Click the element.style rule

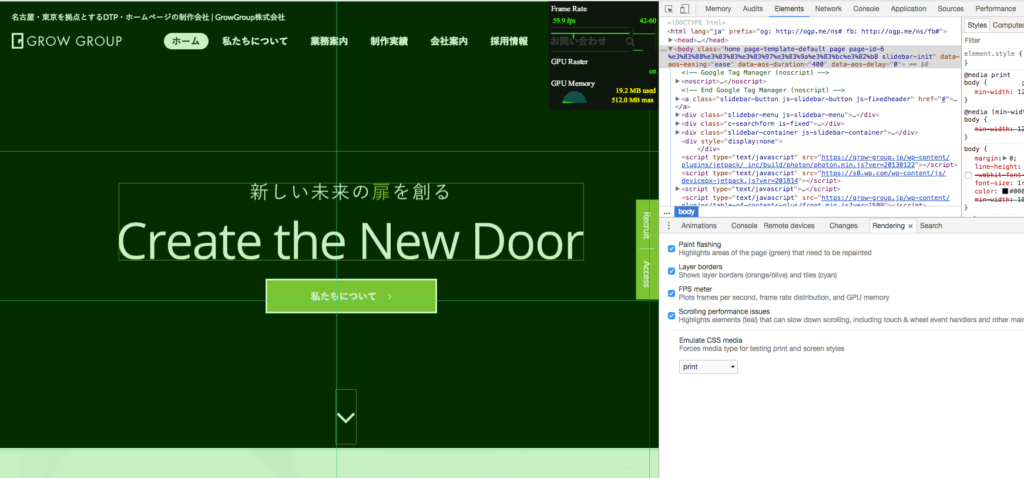pyautogui.click(x=992, y=54)
